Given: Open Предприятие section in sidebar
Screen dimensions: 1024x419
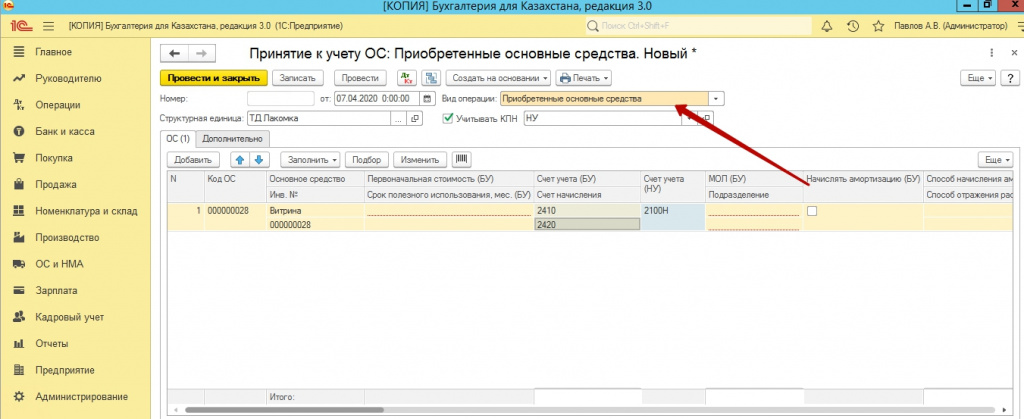Looking at the screenshot, I should pyautogui.click(x=65, y=370).
